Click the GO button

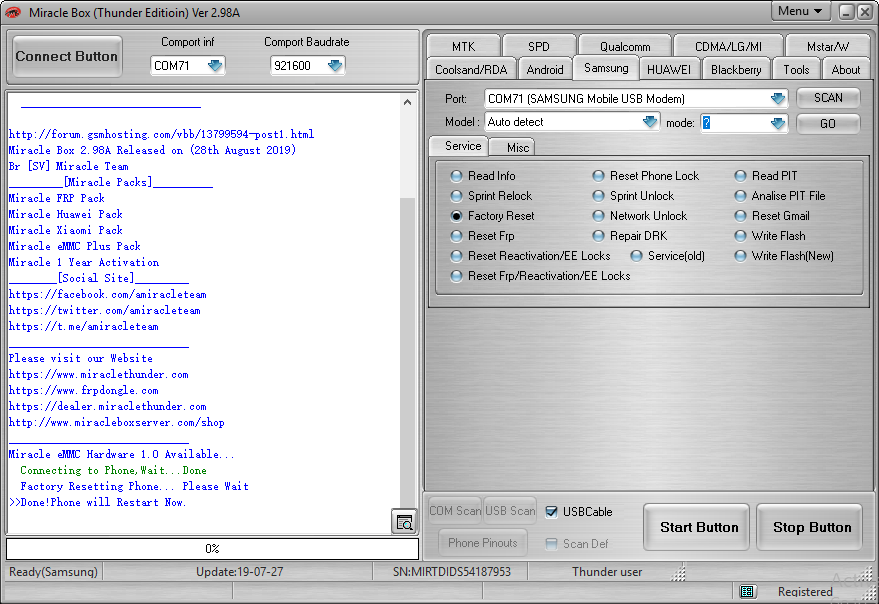pos(828,123)
